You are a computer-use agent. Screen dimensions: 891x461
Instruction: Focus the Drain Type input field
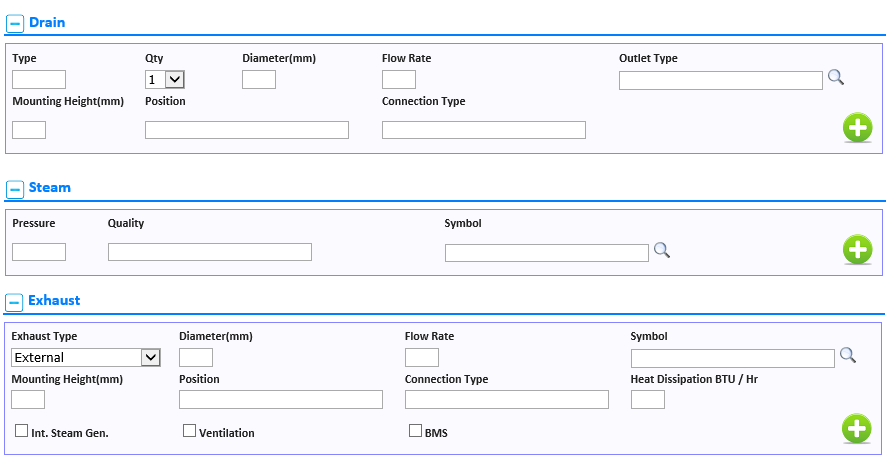(x=39, y=80)
